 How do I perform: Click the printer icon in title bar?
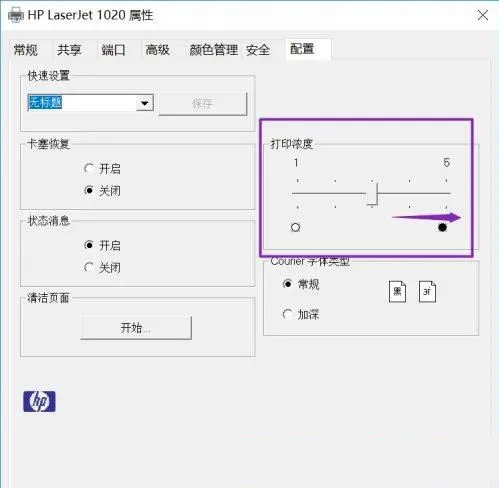[15, 15]
